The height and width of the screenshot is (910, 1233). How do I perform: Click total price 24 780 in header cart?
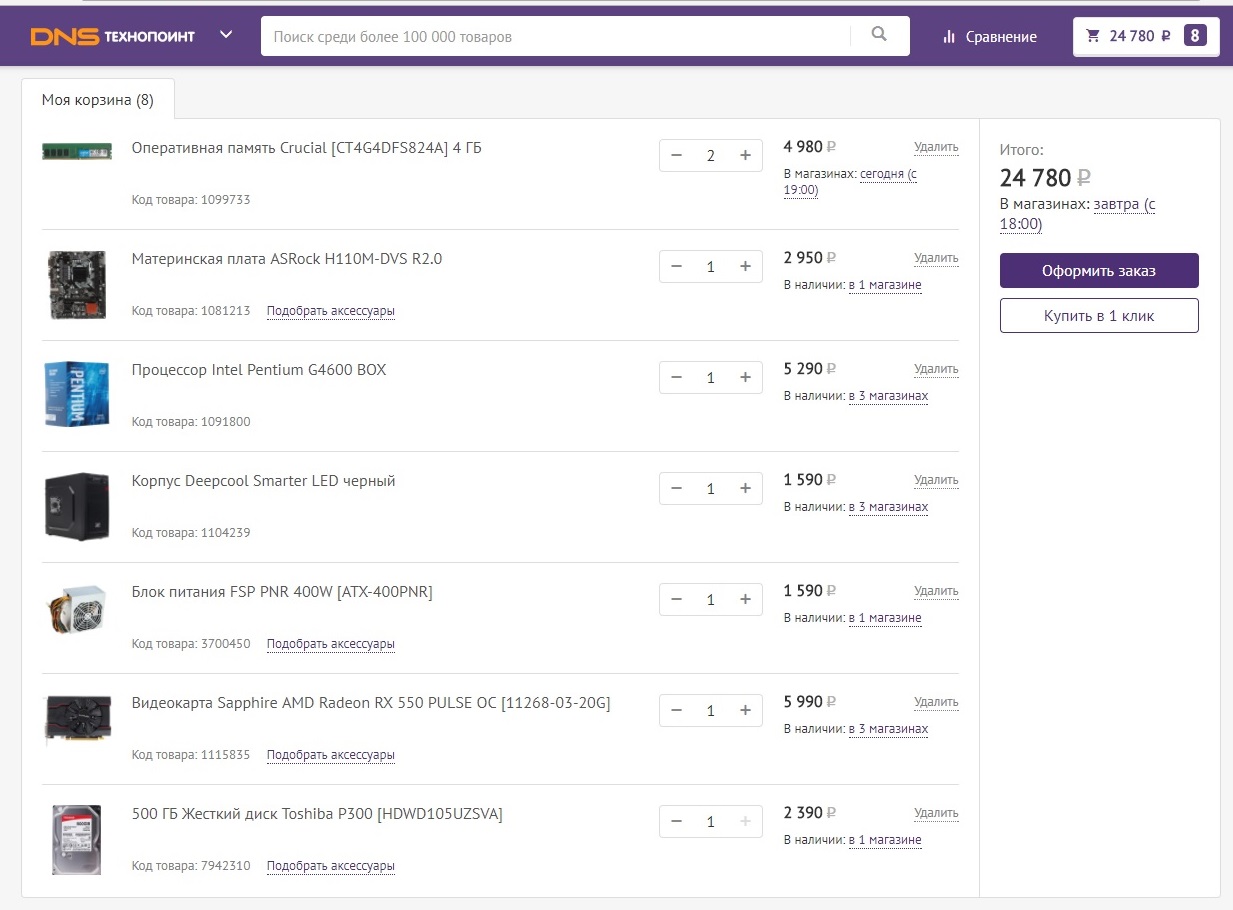(1139, 36)
